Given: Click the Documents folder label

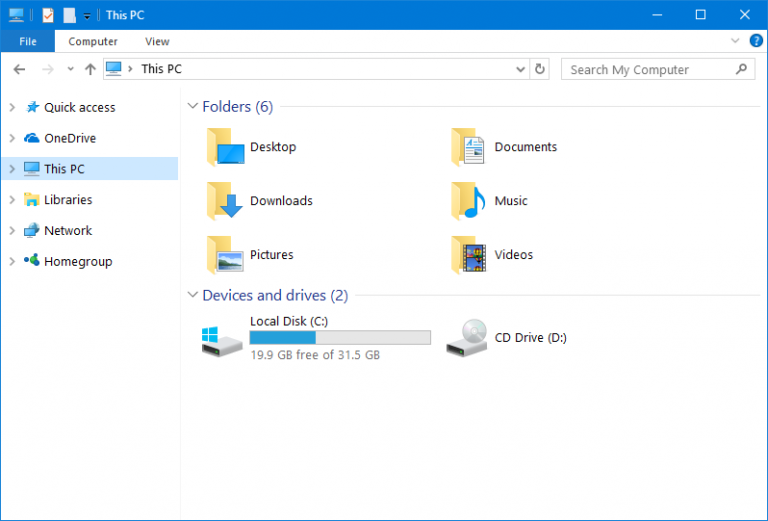Looking at the screenshot, I should click(526, 147).
